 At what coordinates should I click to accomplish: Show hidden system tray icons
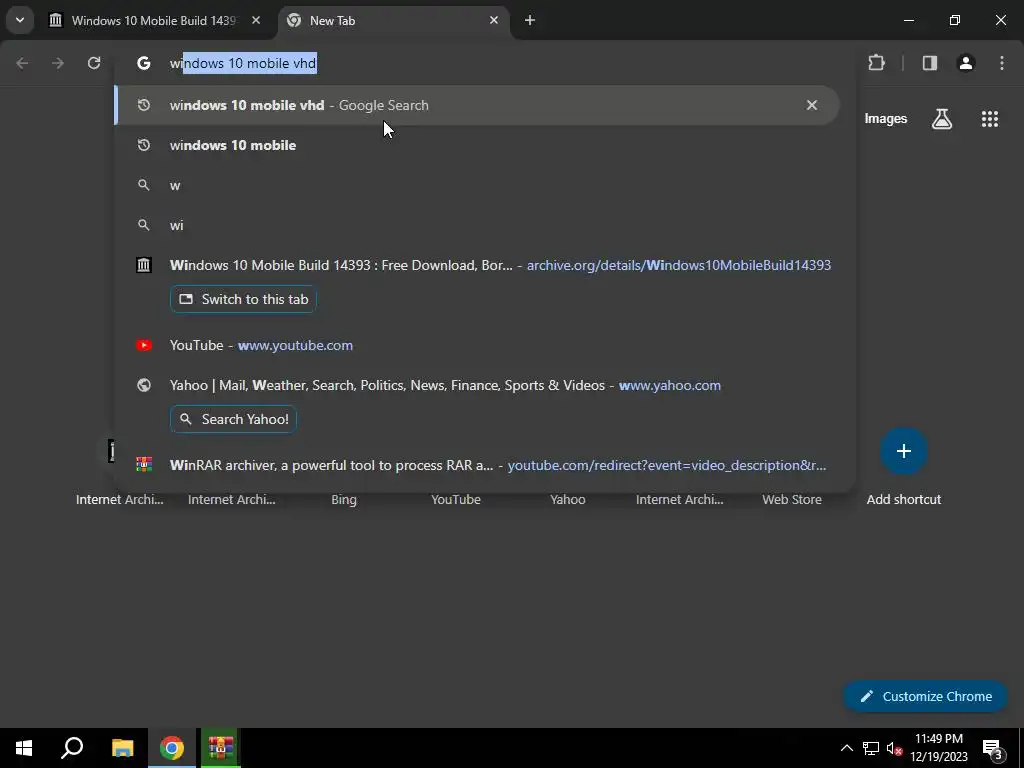[x=846, y=748]
